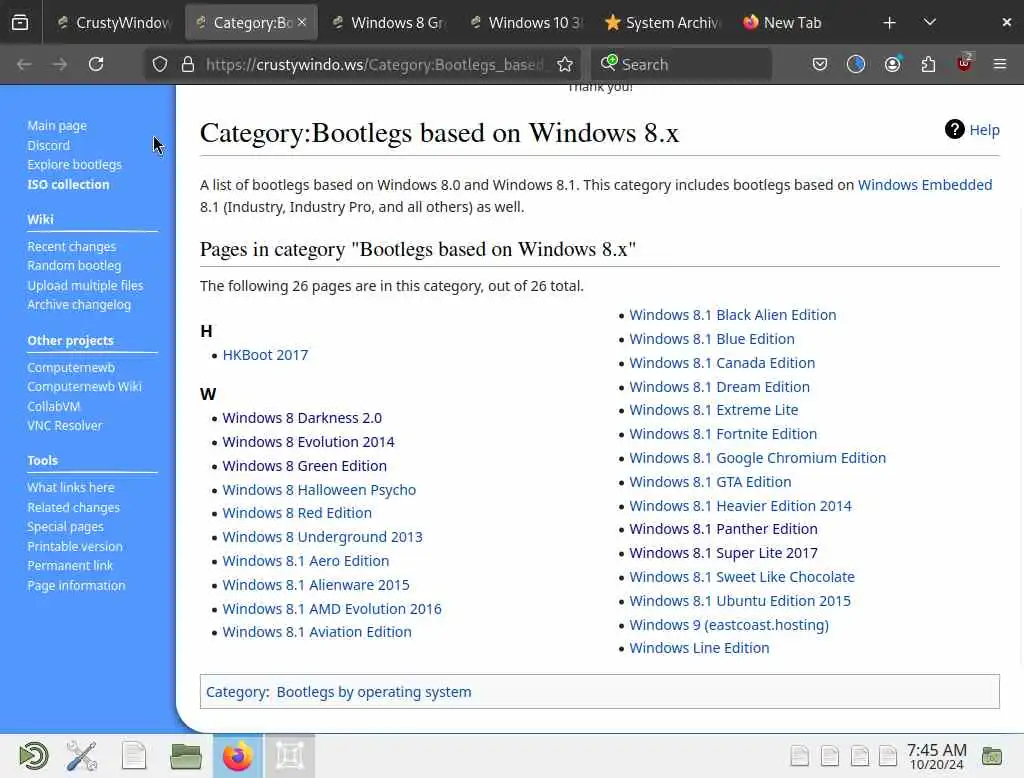
Task: Open the taskbar window-frame app icon
Action: [290, 756]
